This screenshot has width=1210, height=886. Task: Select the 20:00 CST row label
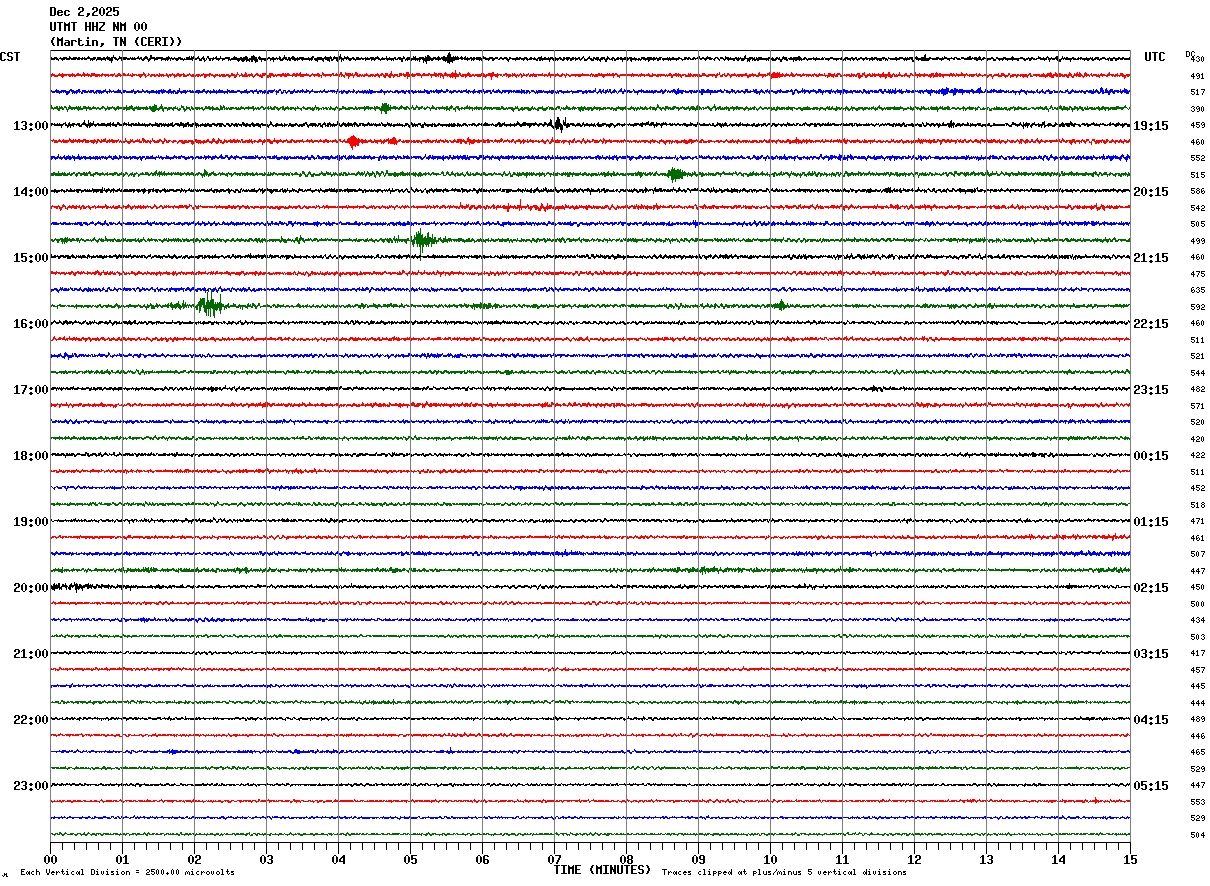[x=30, y=588]
